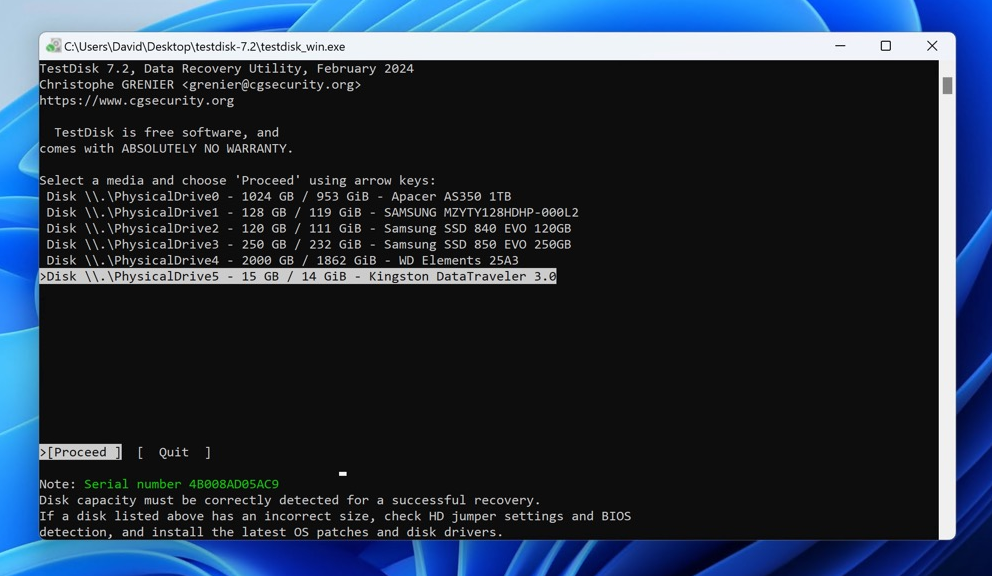
Task: Click the green serial number text
Action: point(181,484)
